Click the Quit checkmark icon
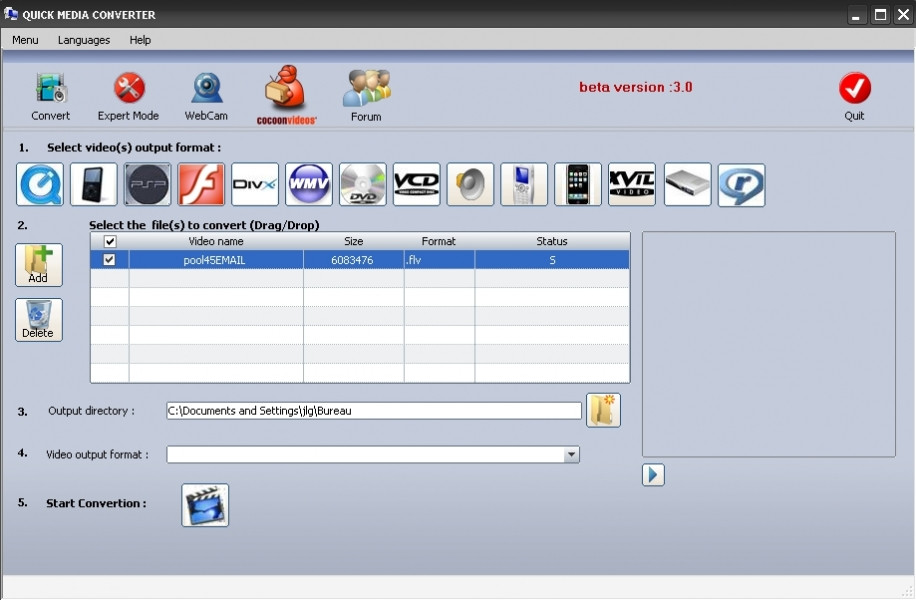916x600 pixels. 855,88
